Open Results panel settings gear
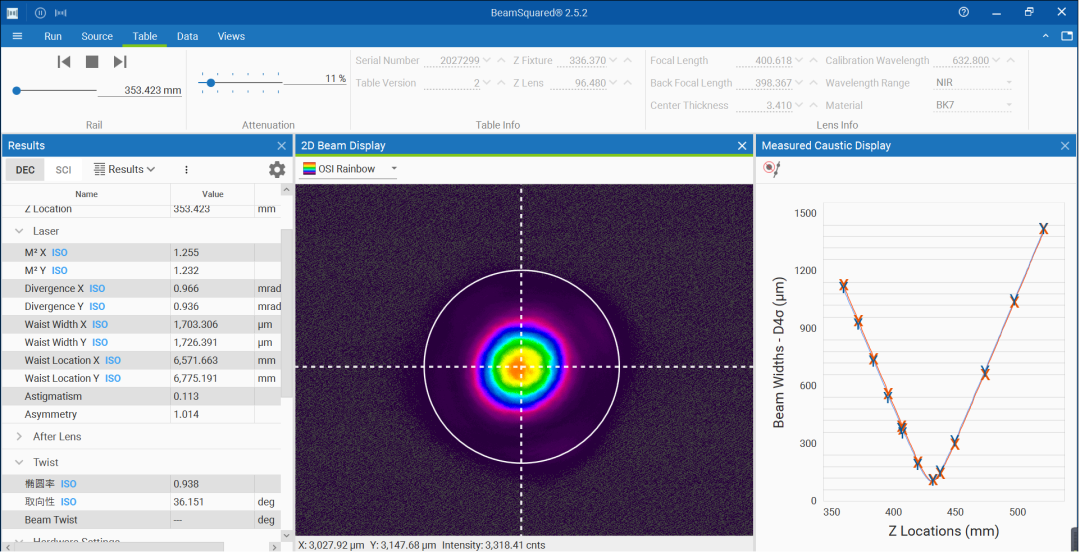1080x552 pixels. pos(277,170)
